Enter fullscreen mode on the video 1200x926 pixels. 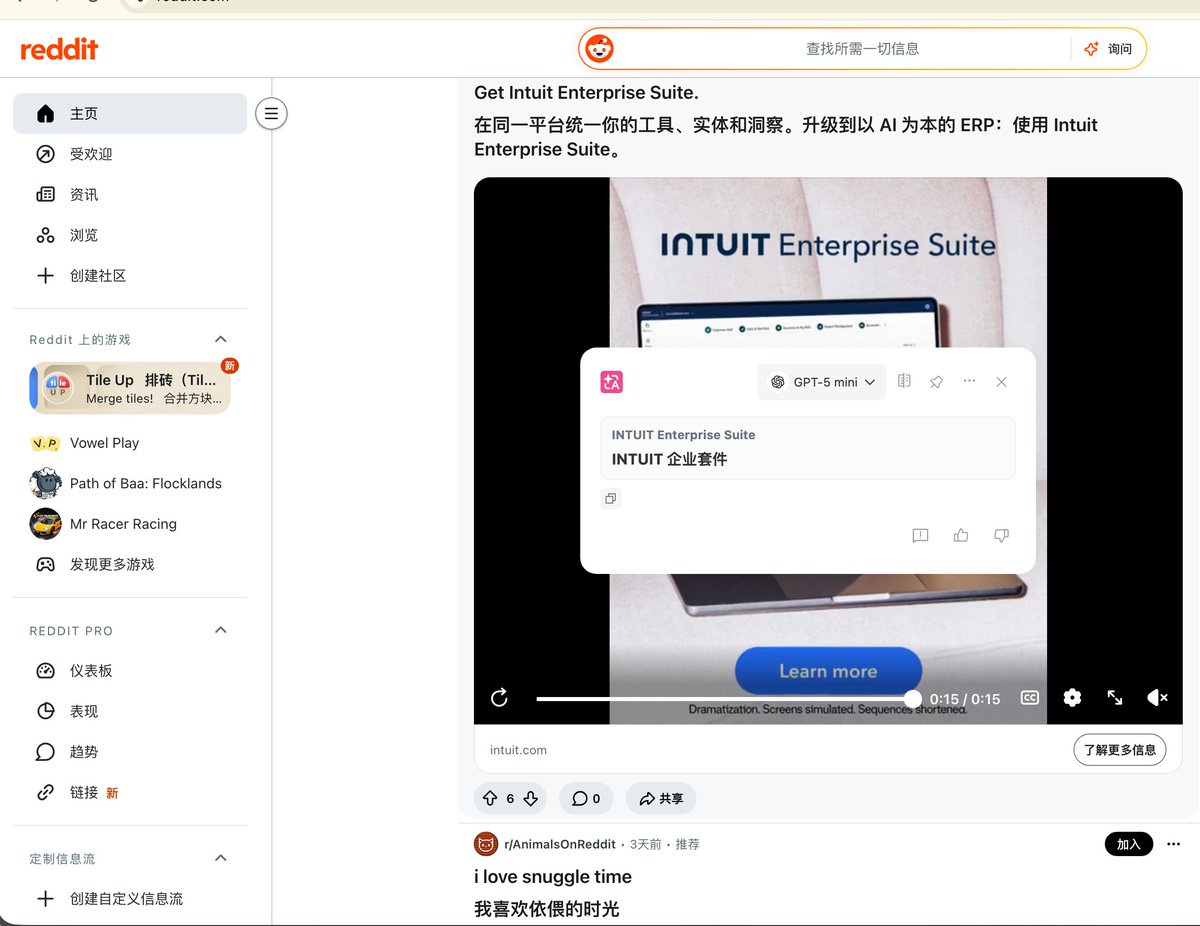click(1115, 698)
